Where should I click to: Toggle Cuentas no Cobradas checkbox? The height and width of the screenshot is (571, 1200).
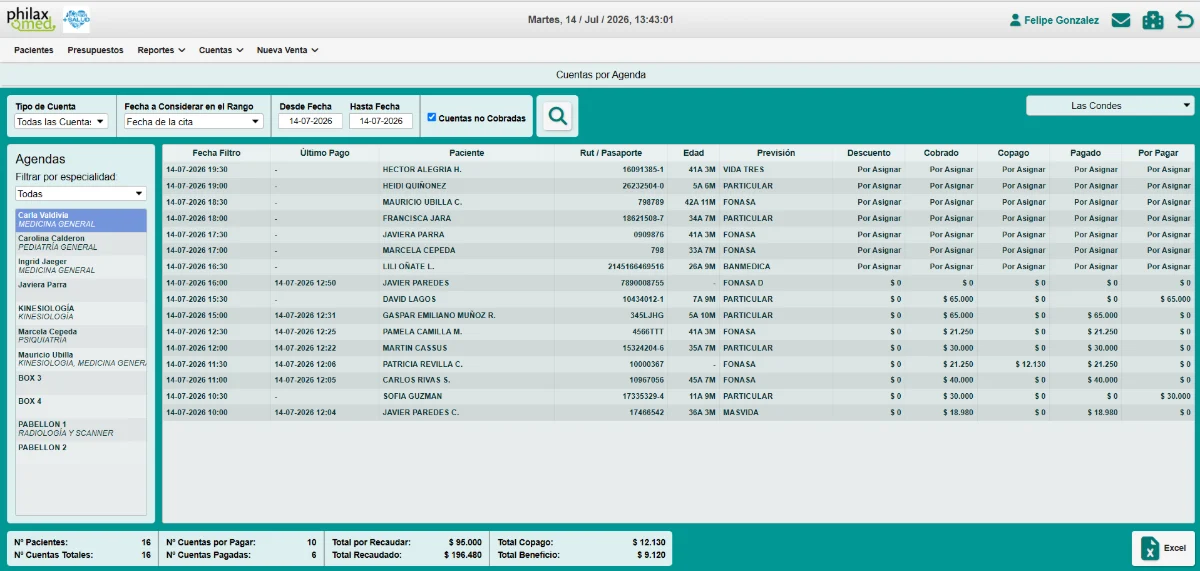point(432,117)
